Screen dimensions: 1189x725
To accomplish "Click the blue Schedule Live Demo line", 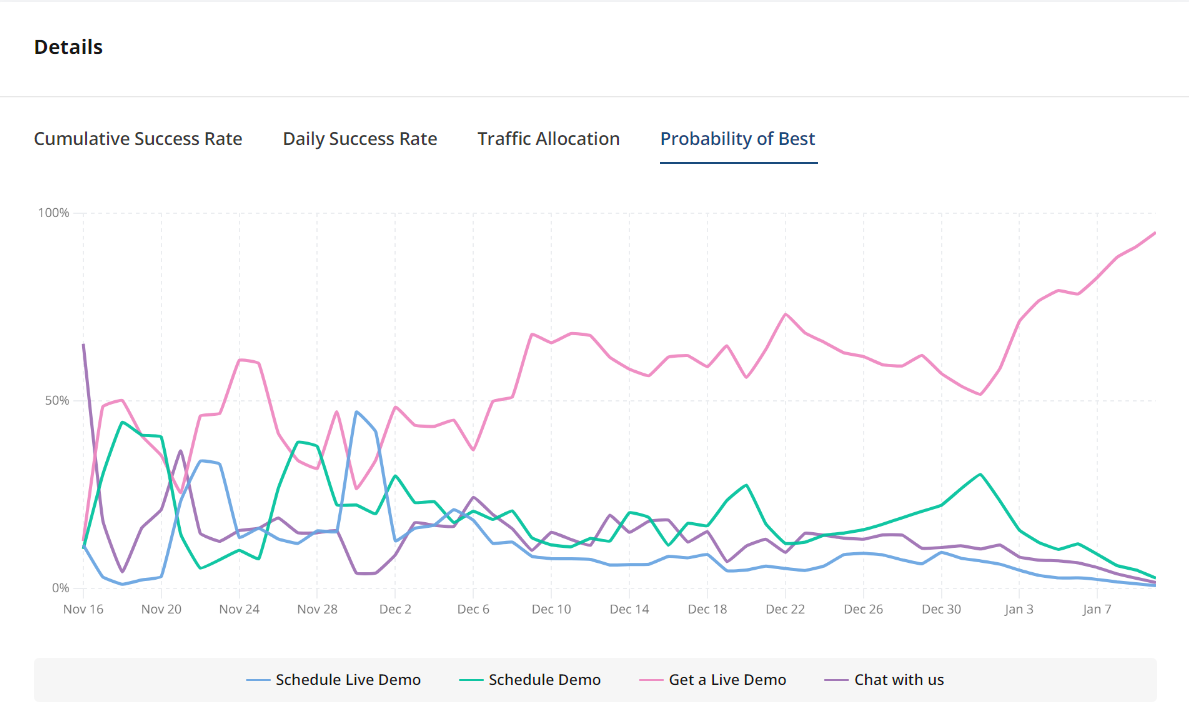I will tap(358, 410).
